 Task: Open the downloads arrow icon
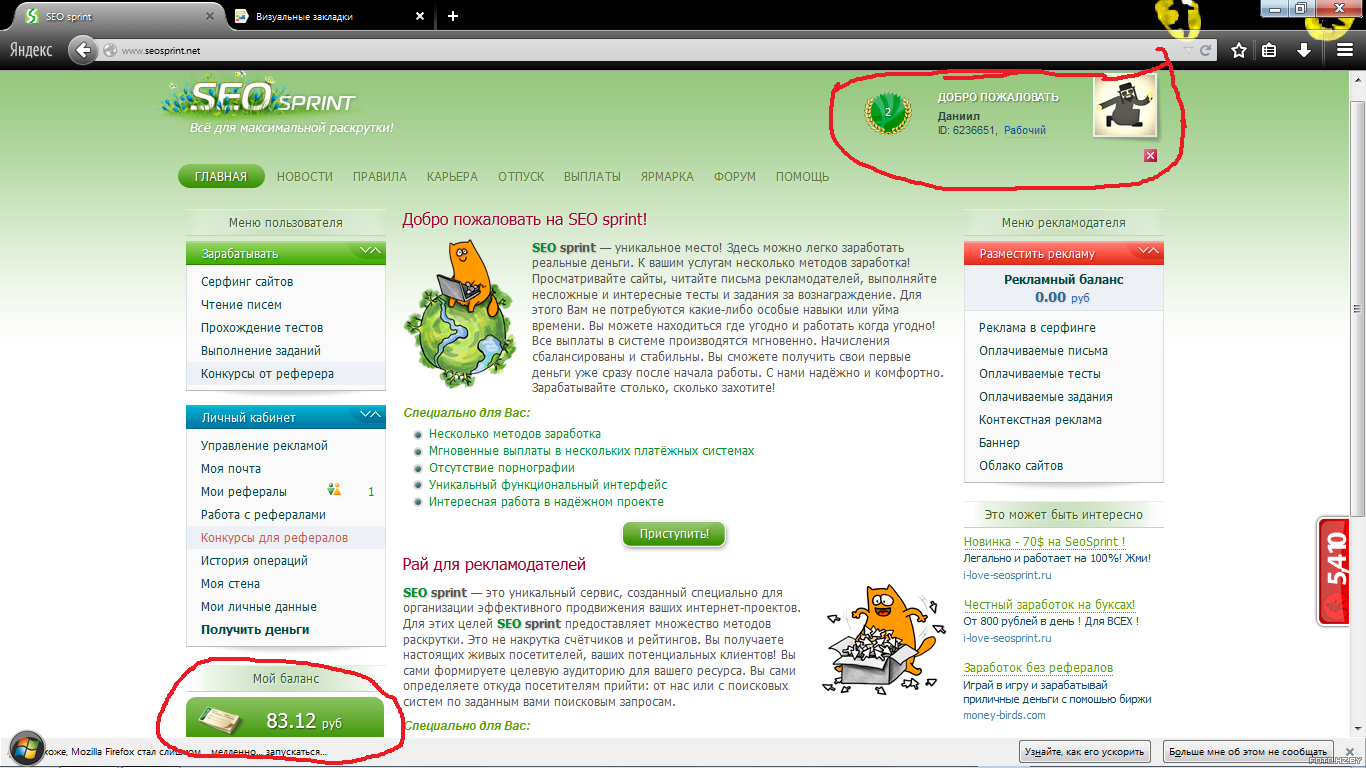1304,50
